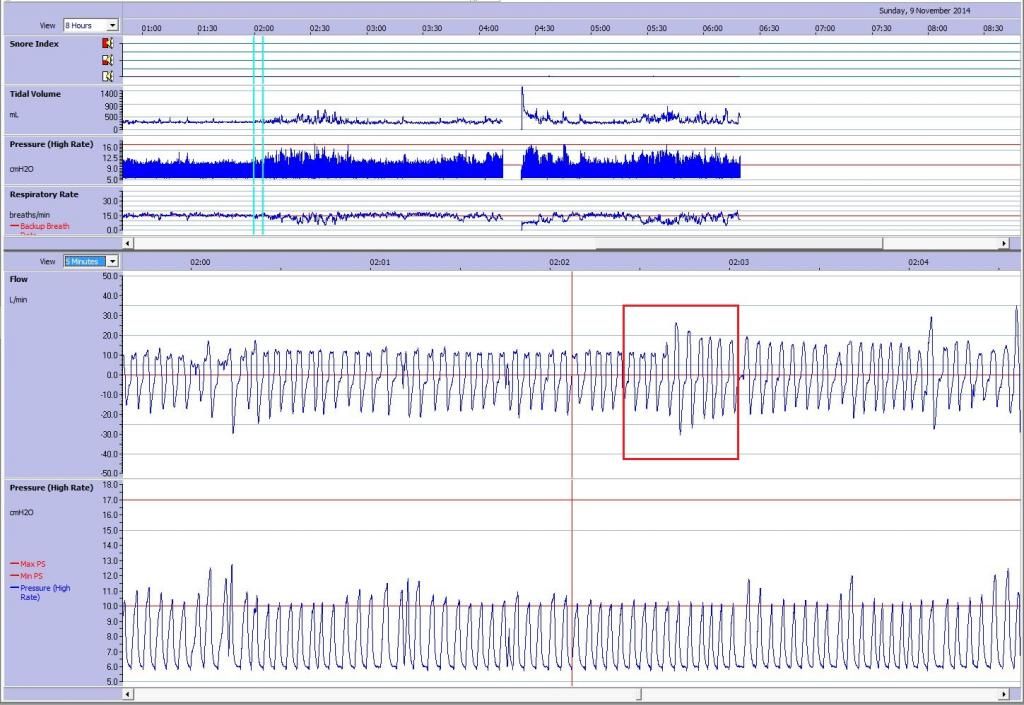Select the Flow channel label
Screen dimensions: 1024x705
19,279
